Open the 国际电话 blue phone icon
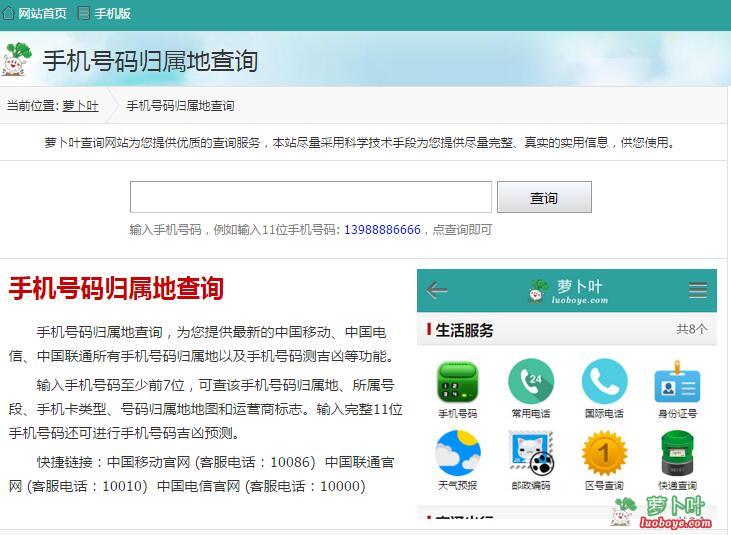731x535 pixels. point(604,382)
